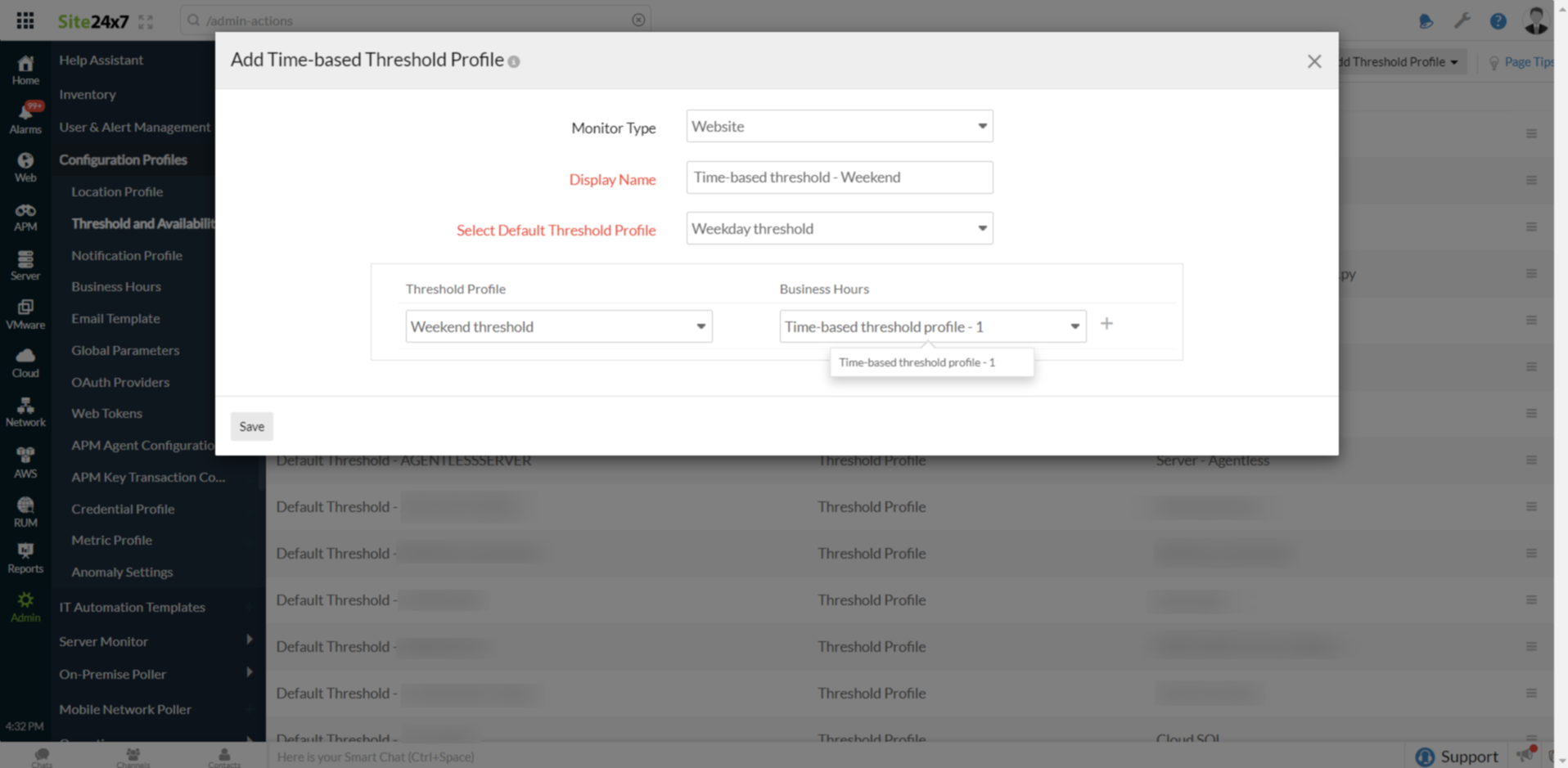Open the Select Default Threshold Profile dropdown
Image resolution: width=1568 pixels, height=768 pixels.
pos(838,228)
